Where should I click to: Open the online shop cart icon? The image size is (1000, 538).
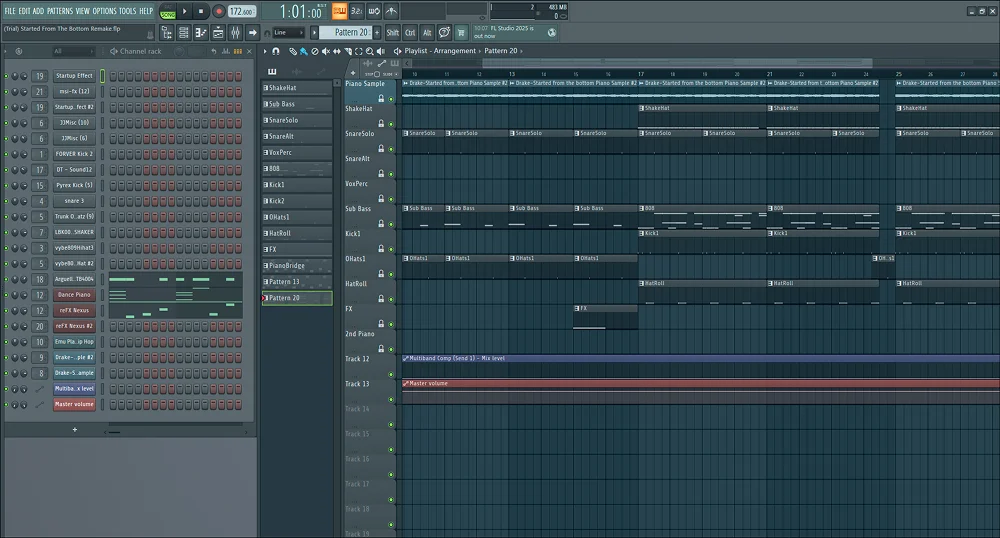[x=461, y=33]
